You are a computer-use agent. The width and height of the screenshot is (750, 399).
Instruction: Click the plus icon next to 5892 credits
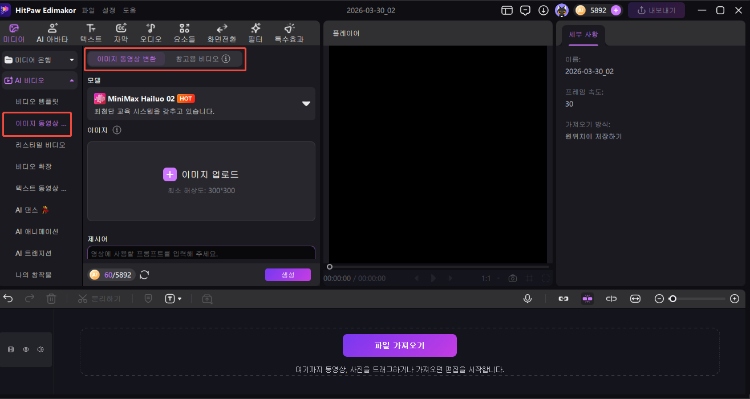click(616, 11)
